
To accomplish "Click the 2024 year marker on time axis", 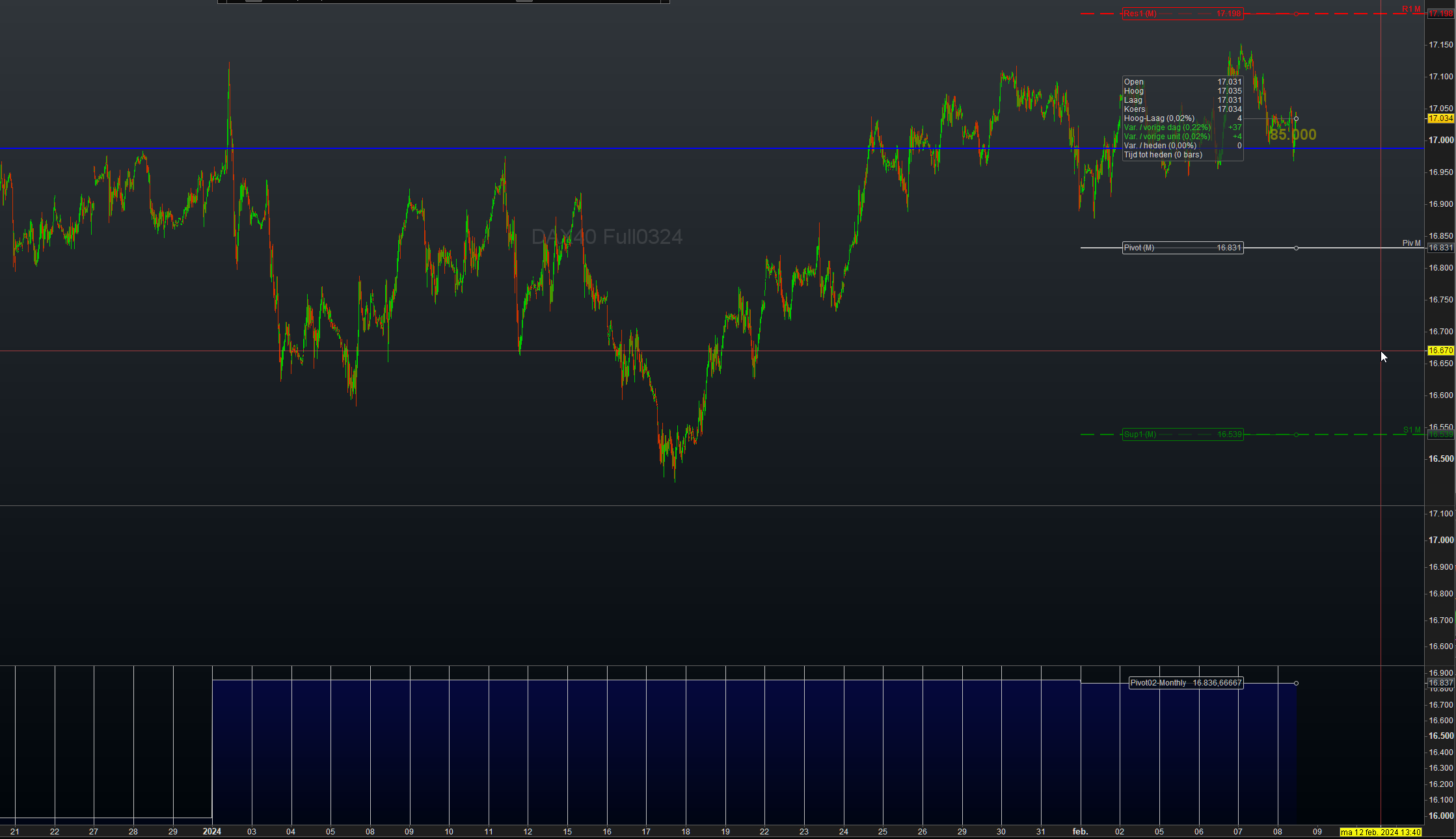I will click(211, 832).
